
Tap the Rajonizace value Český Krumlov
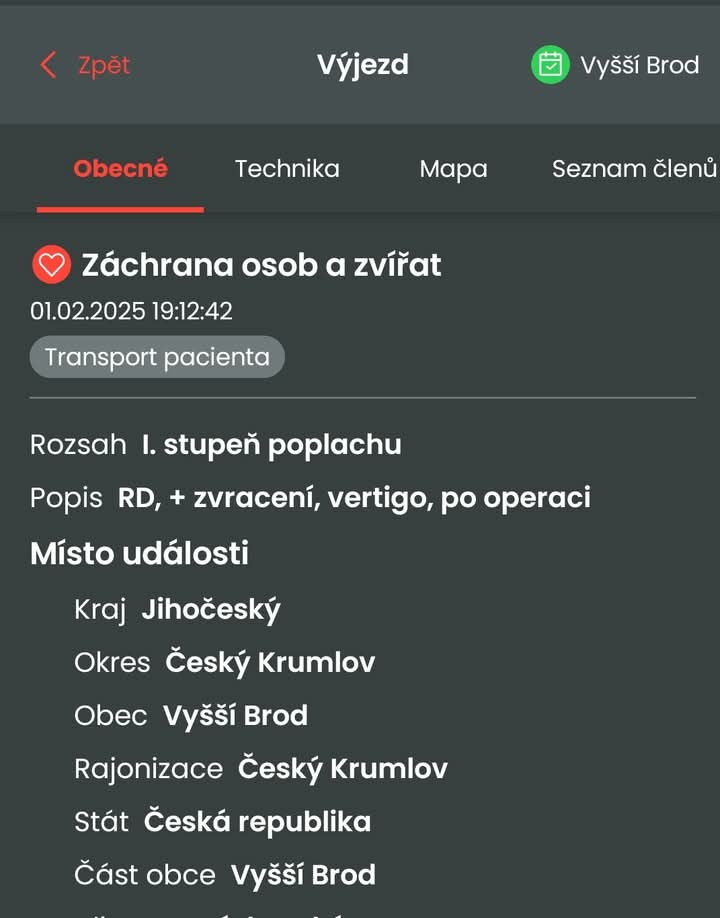point(342,768)
